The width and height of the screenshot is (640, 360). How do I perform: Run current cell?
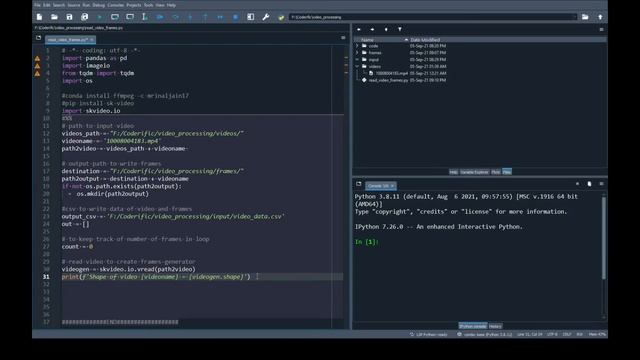pos(115,17)
